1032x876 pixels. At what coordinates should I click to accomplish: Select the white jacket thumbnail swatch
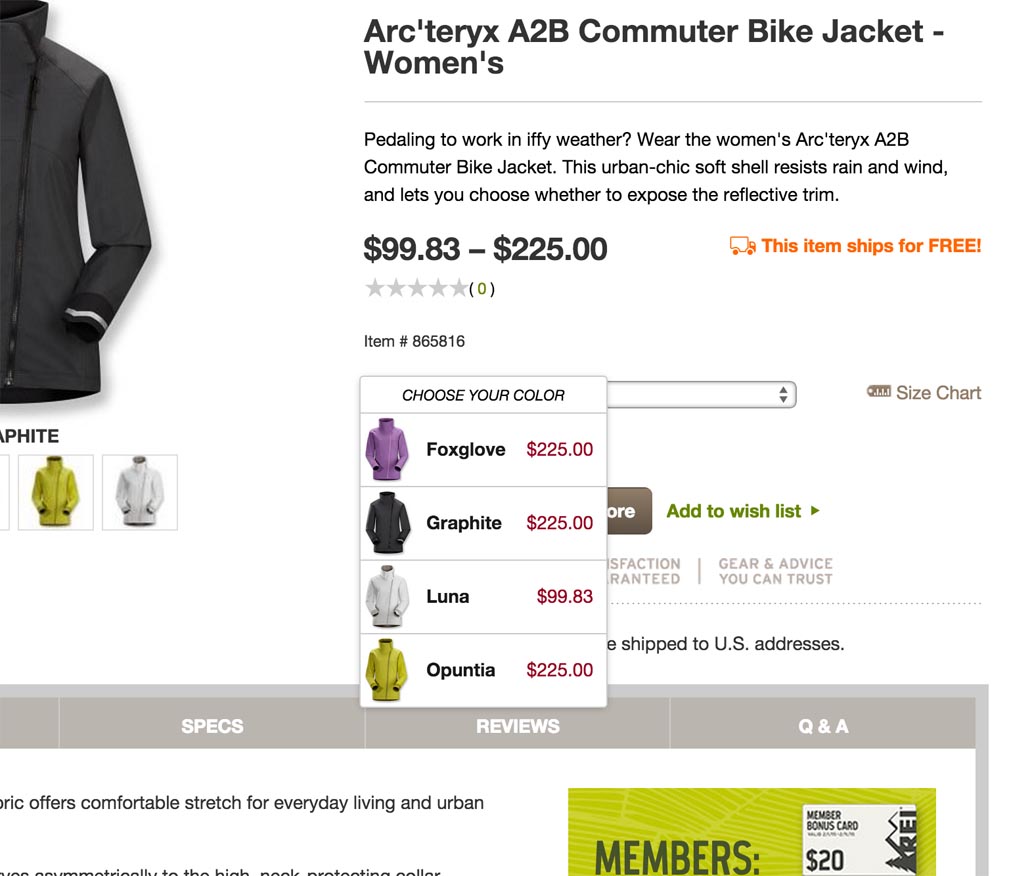140,492
